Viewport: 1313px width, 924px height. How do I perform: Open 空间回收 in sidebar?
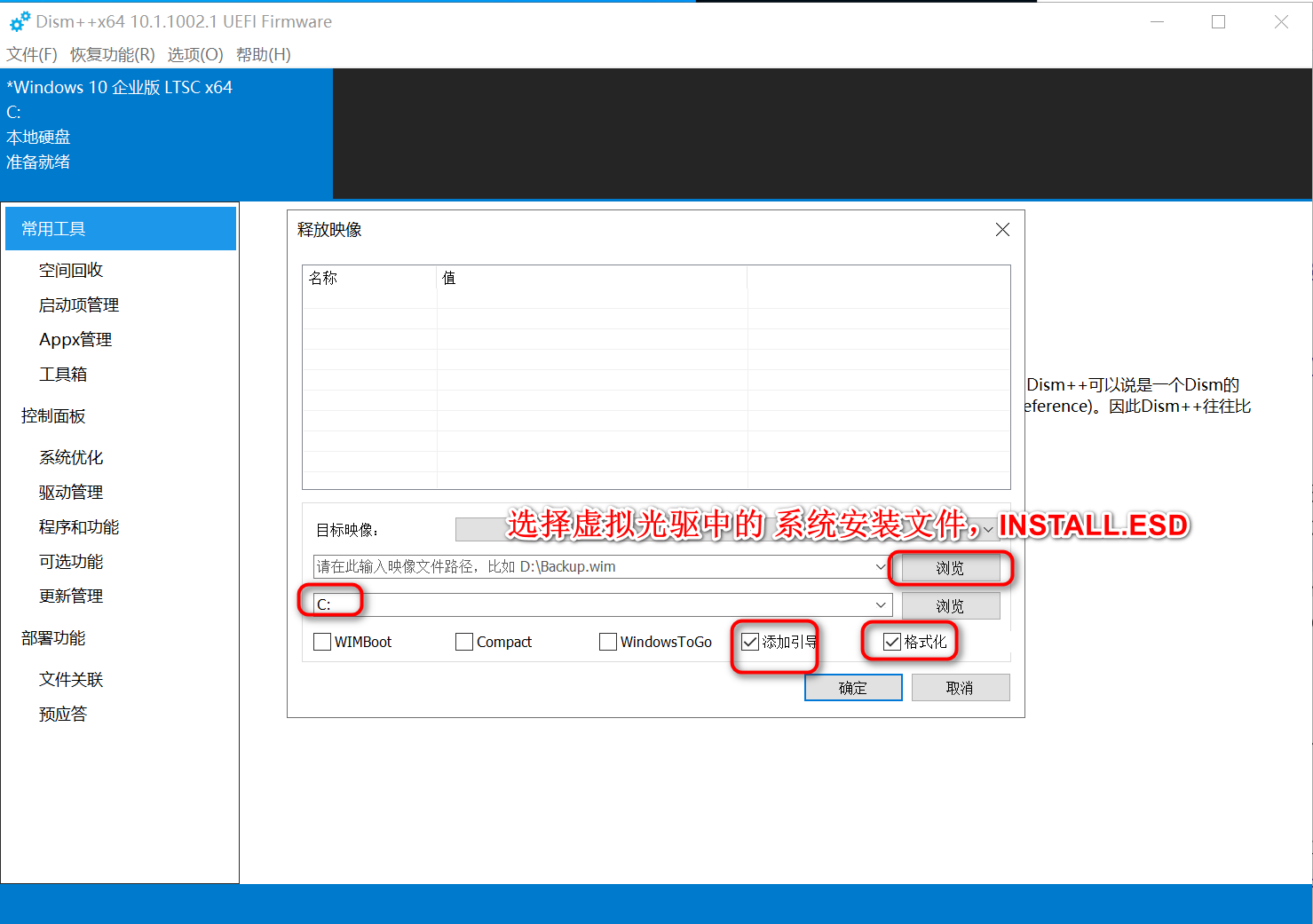click(x=71, y=271)
